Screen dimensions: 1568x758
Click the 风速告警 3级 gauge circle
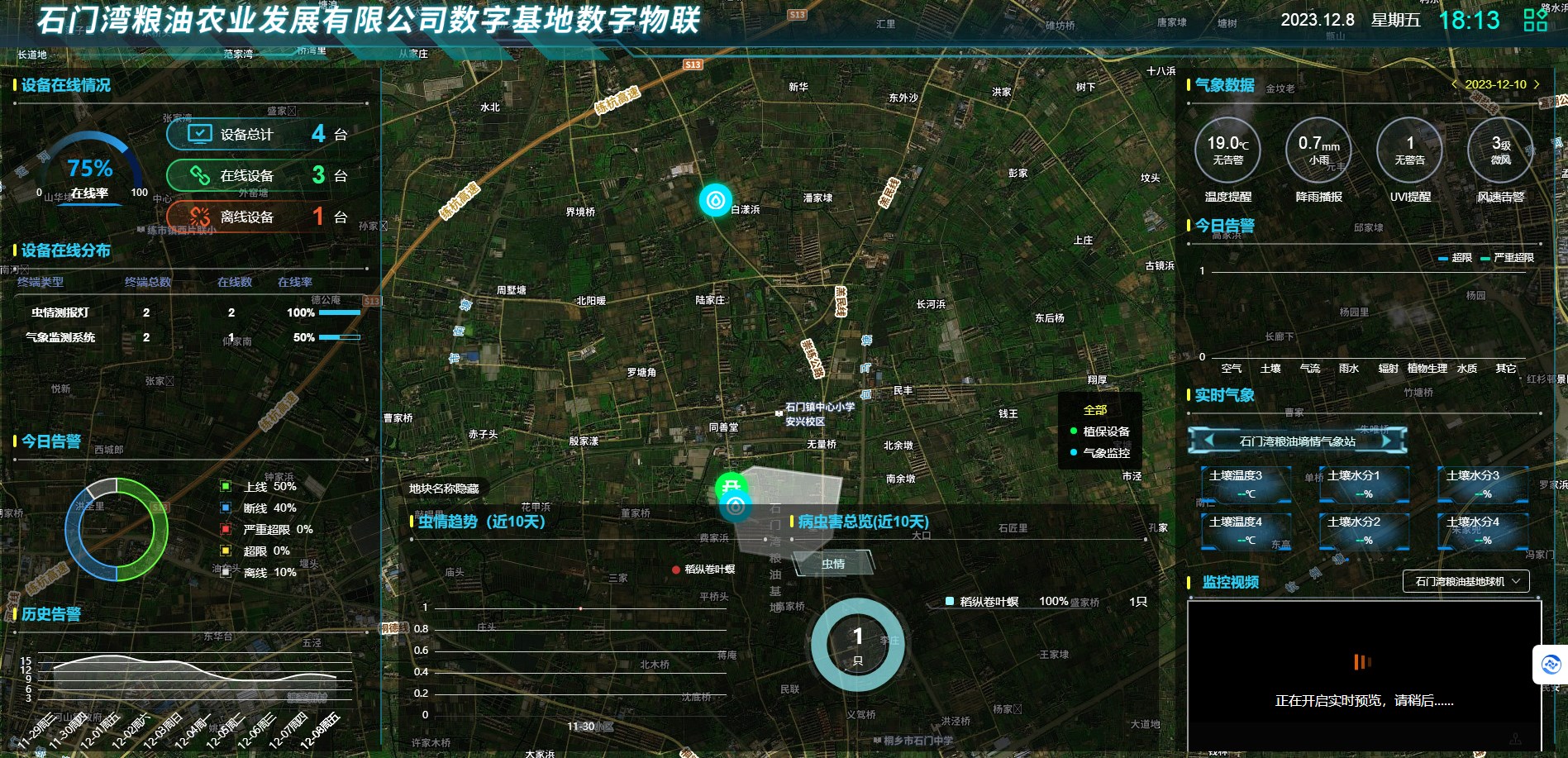[1500, 150]
